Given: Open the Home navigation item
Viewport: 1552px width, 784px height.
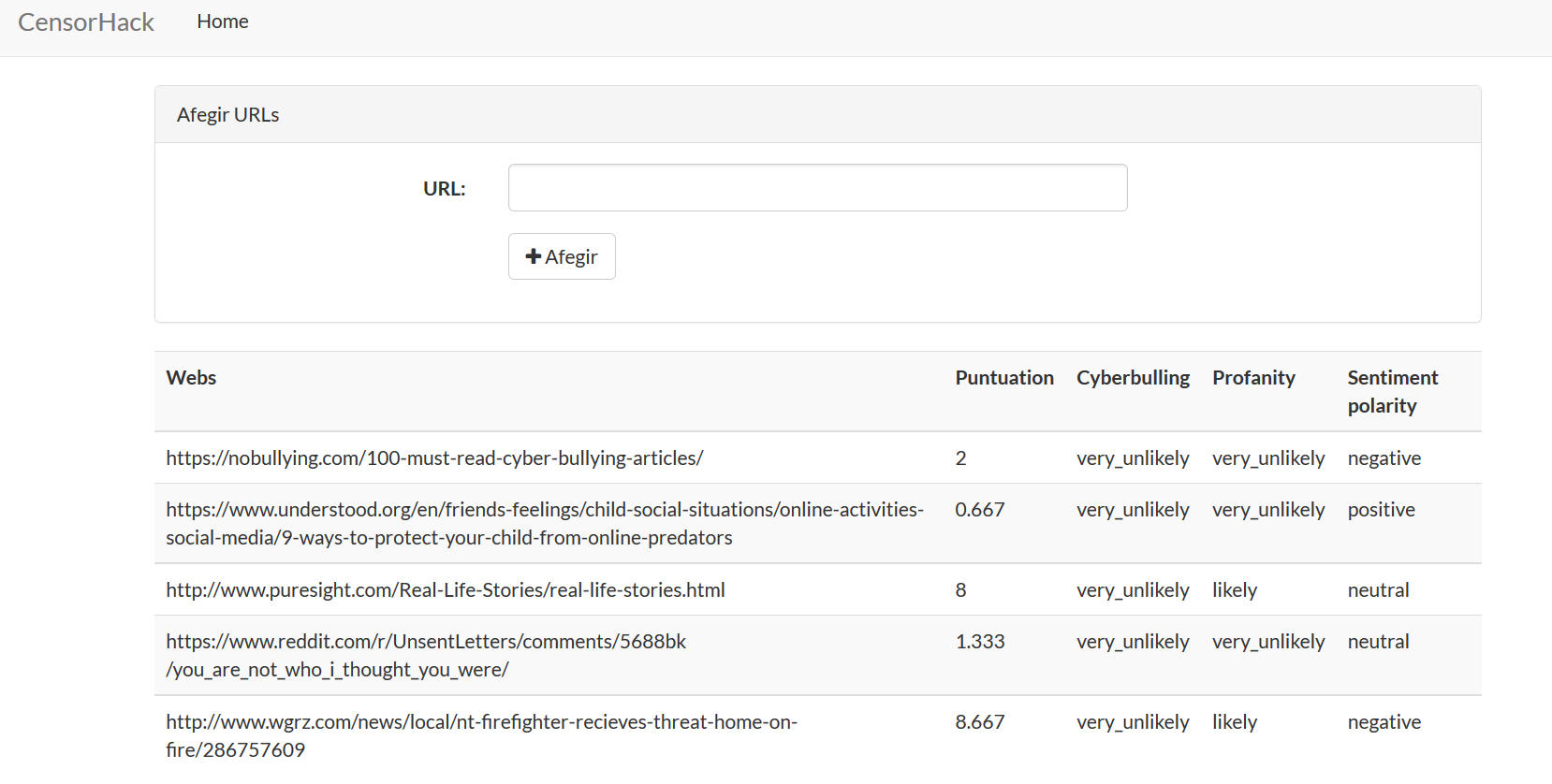Looking at the screenshot, I should point(223,22).
